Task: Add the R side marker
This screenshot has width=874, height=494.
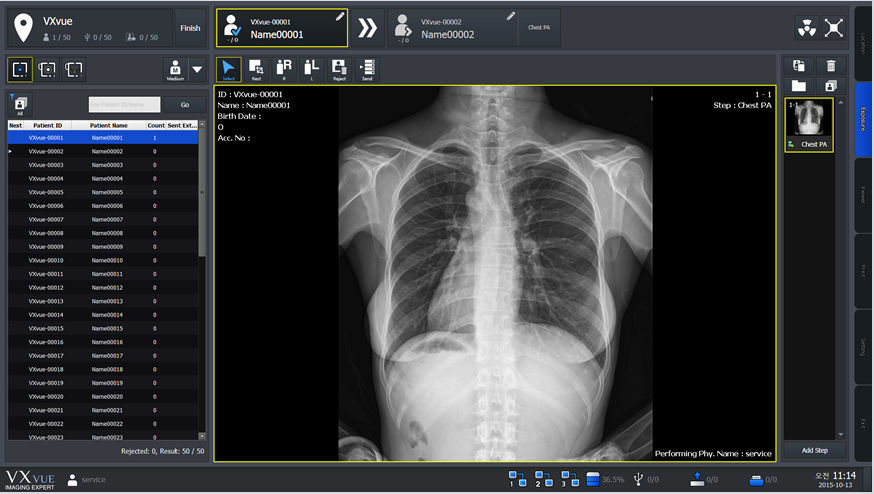Action: coord(284,70)
